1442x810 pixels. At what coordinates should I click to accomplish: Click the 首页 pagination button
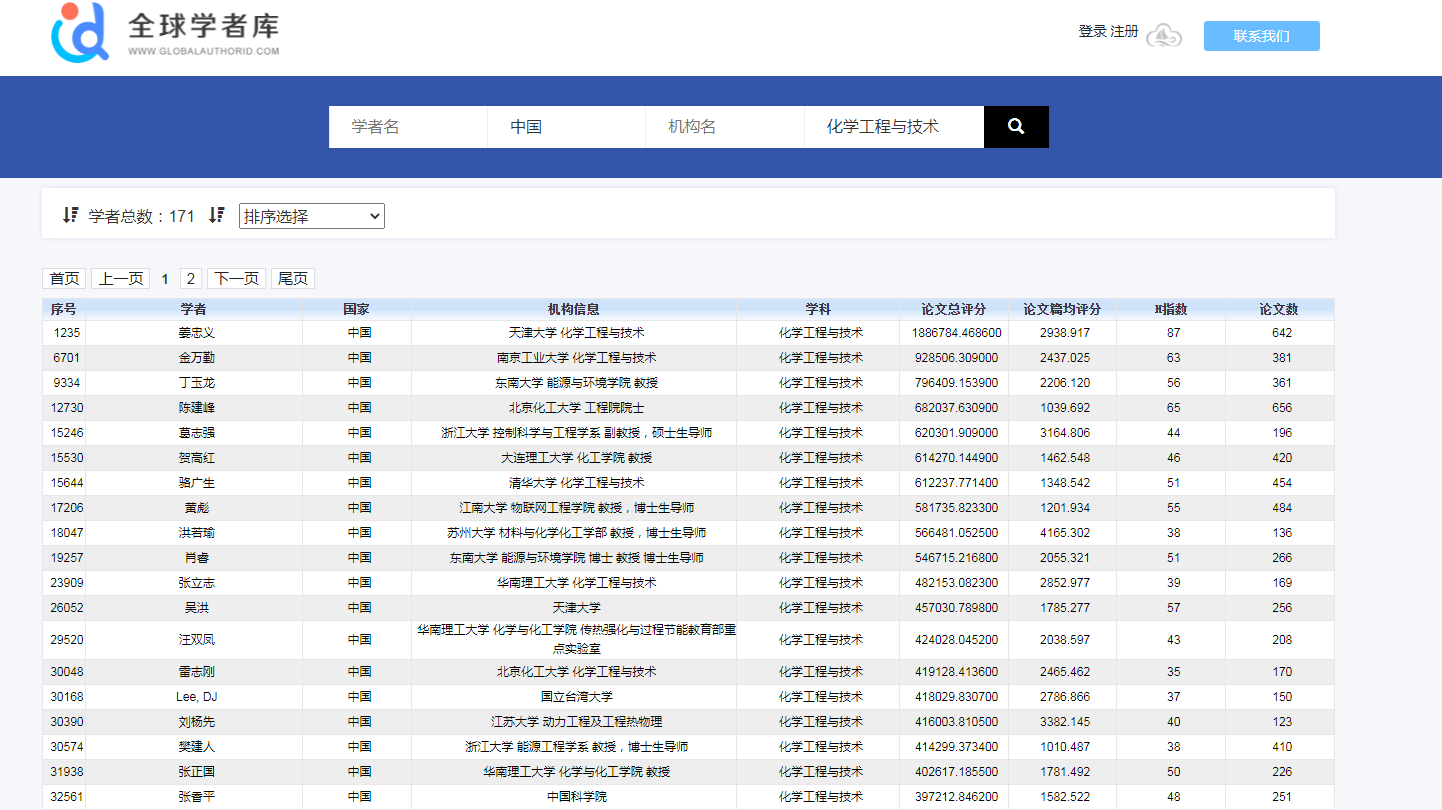tap(64, 279)
